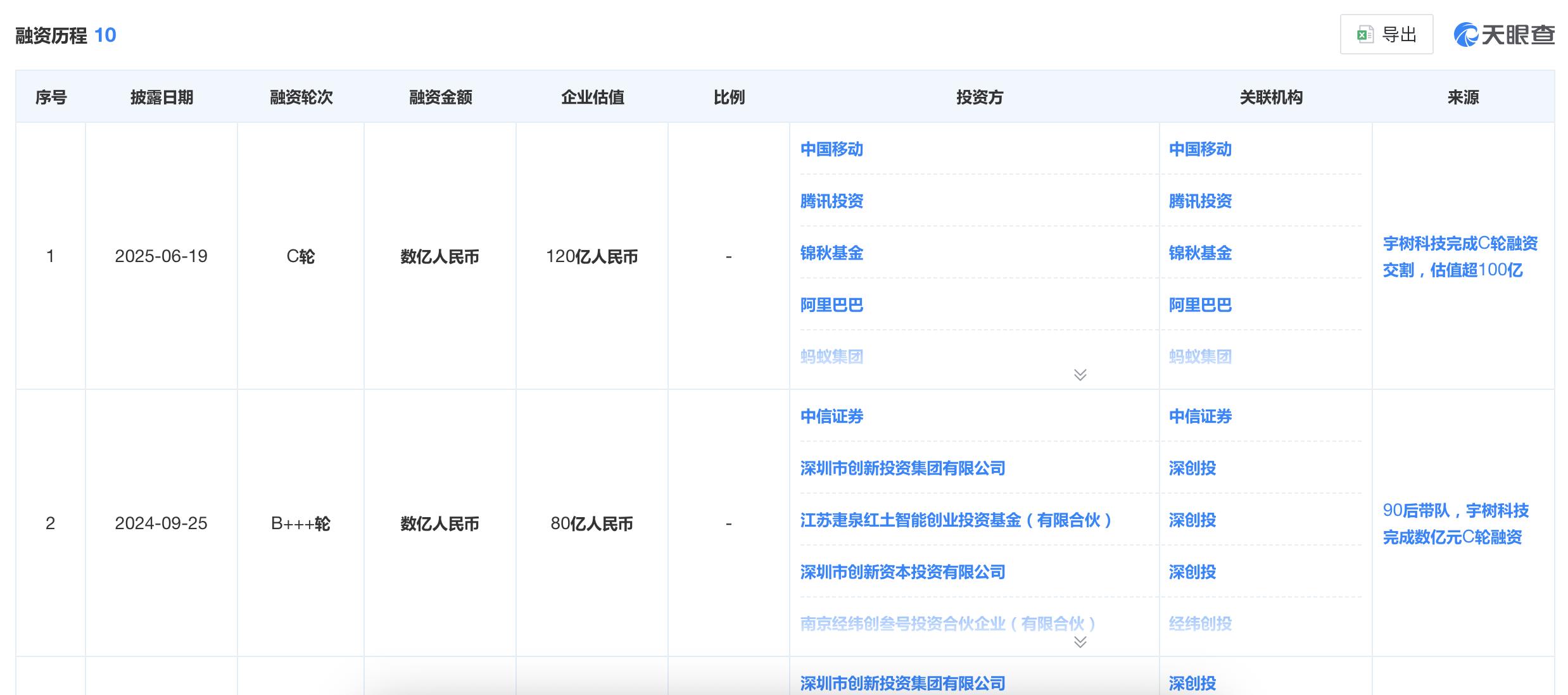
Task: Click 披露日期 column header
Action: pos(161,97)
